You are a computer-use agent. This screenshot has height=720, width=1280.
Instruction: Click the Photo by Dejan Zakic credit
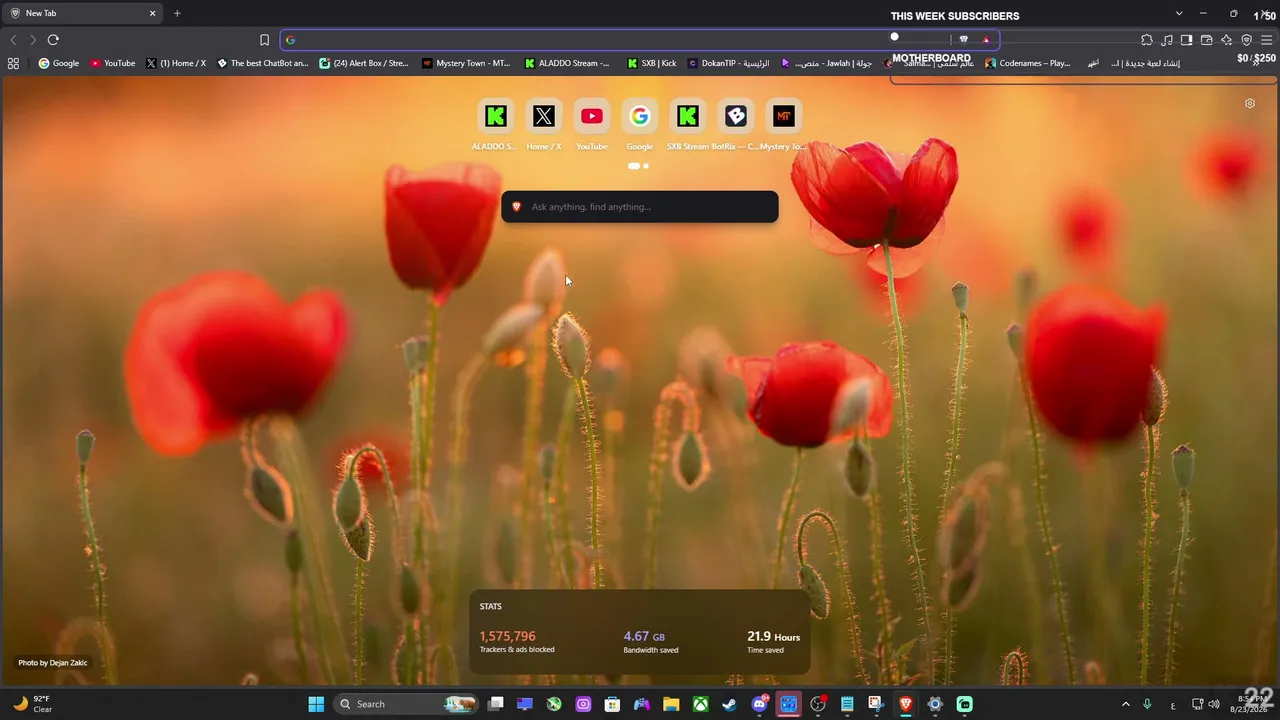53,663
